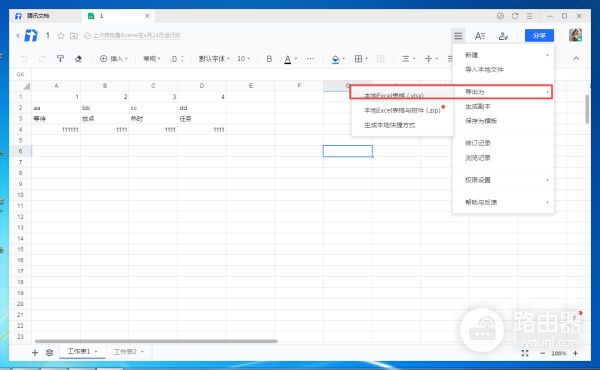Screen dimensions: 600x370
Task: Click the cell containing 任务
Action: tap(202, 119)
